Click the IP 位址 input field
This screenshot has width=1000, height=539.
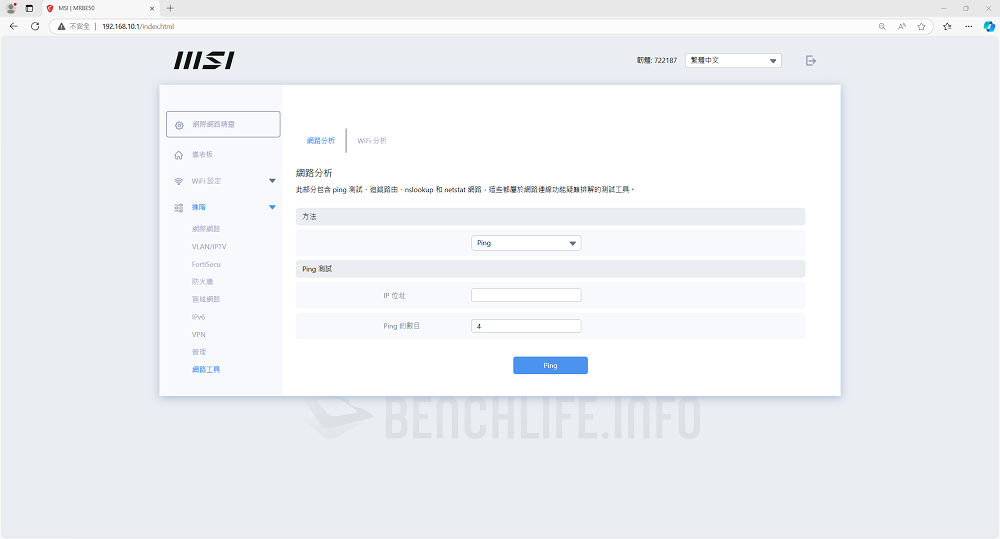point(526,295)
